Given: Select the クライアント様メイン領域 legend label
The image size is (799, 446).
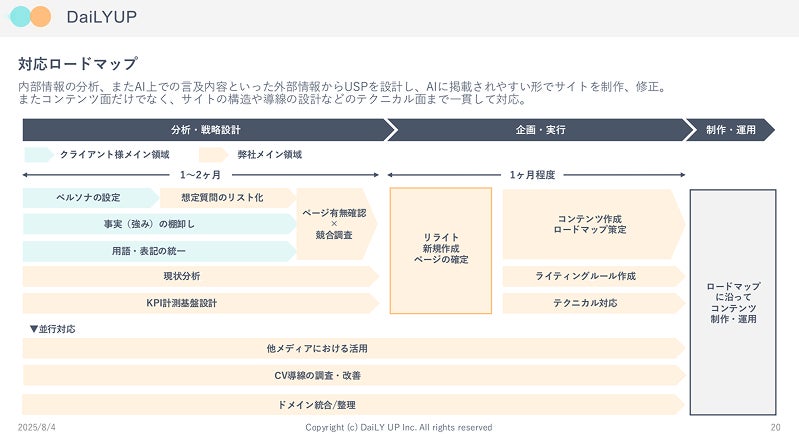Looking at the screenshot, I should click(x=115, y=154).
